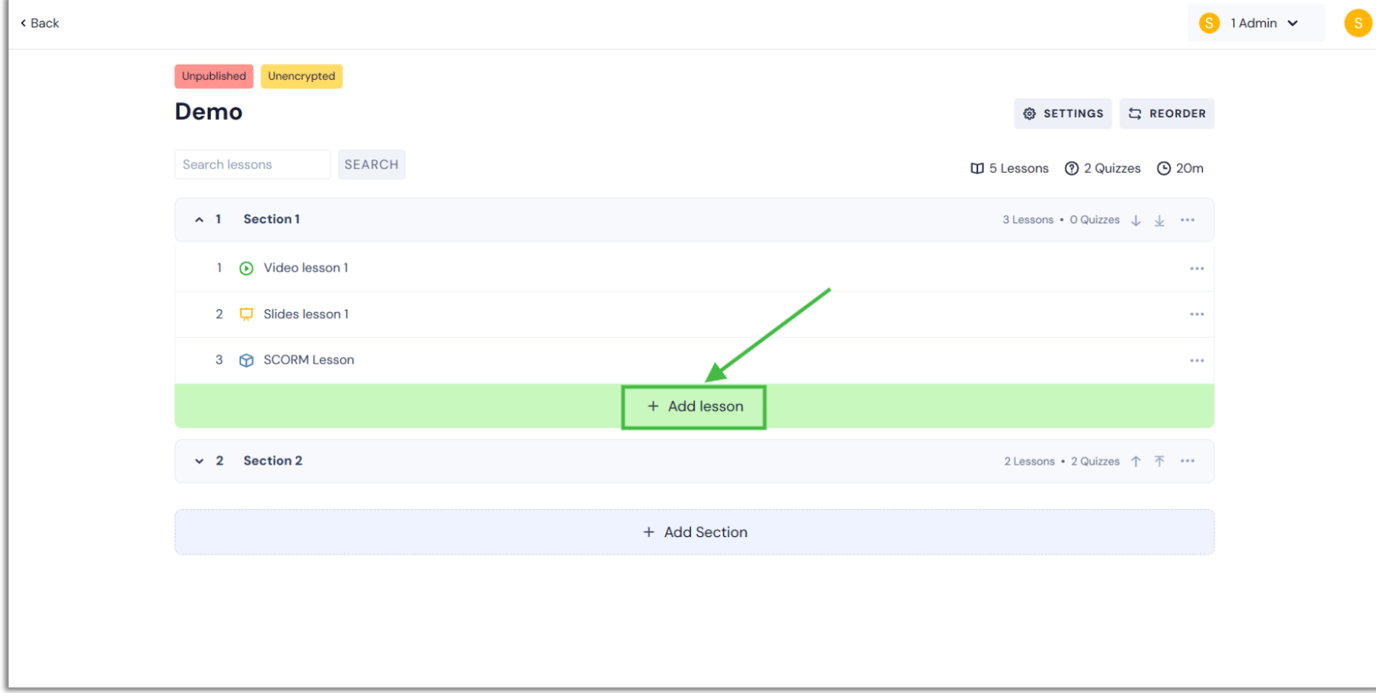Select the Video lesson 1 play icon
Viewport: 1376px width, 693px height.
click(x=246, y=267)
